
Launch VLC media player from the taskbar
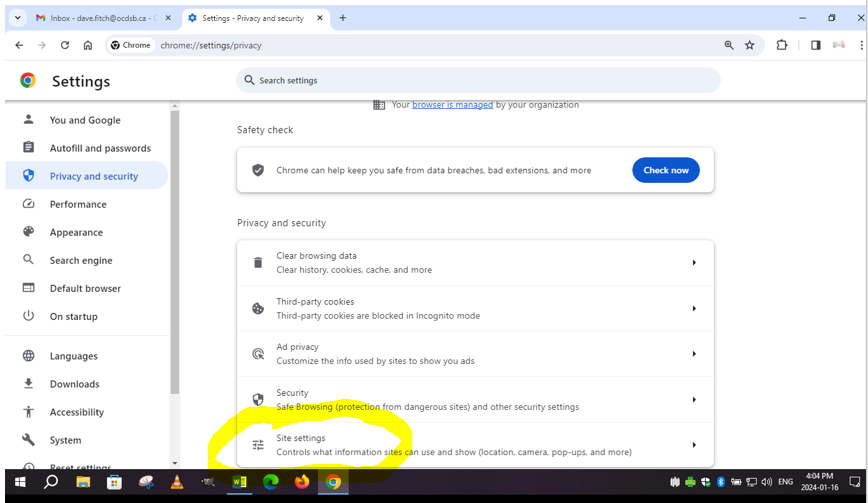[177, 483]
